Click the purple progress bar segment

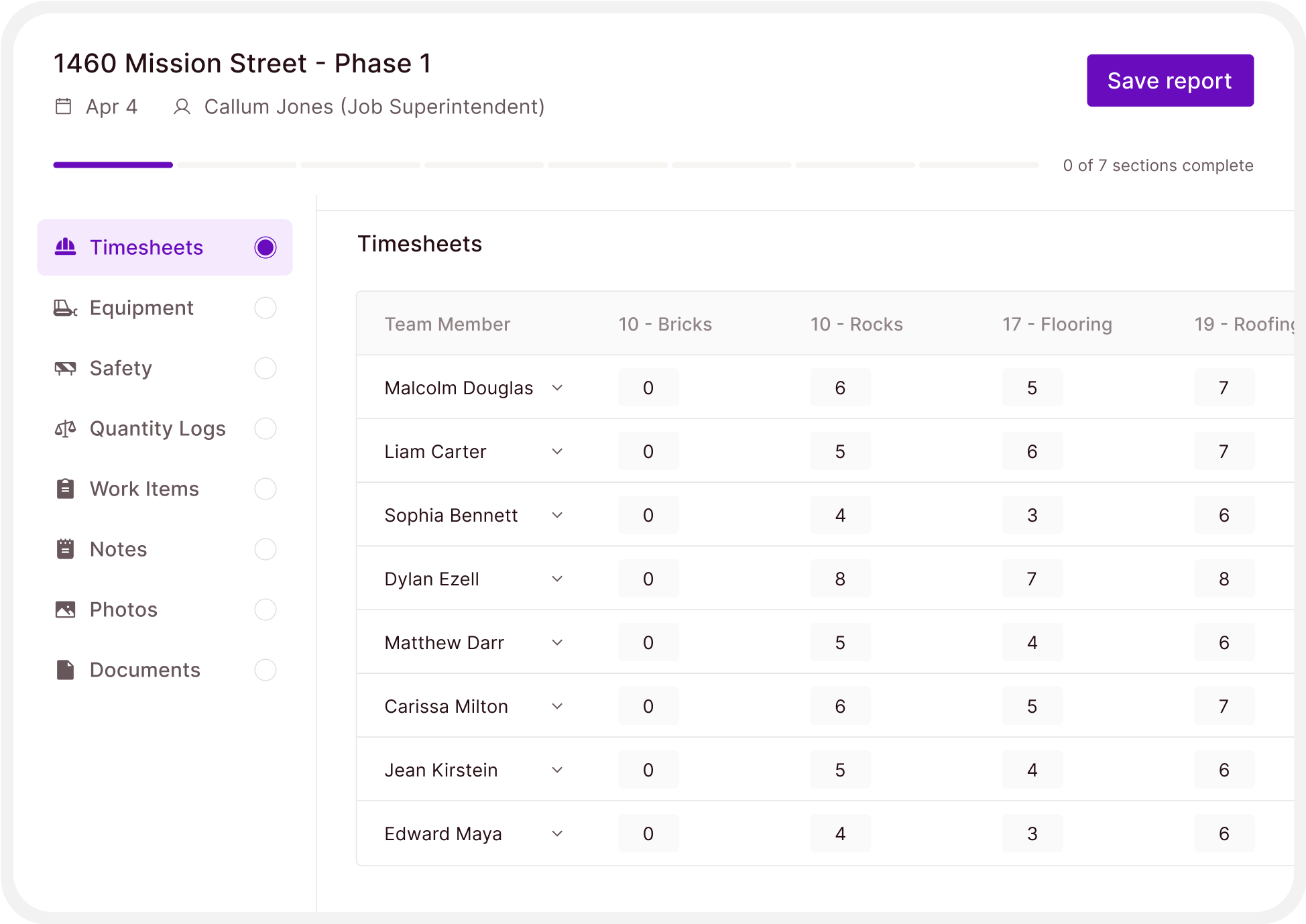113,165
